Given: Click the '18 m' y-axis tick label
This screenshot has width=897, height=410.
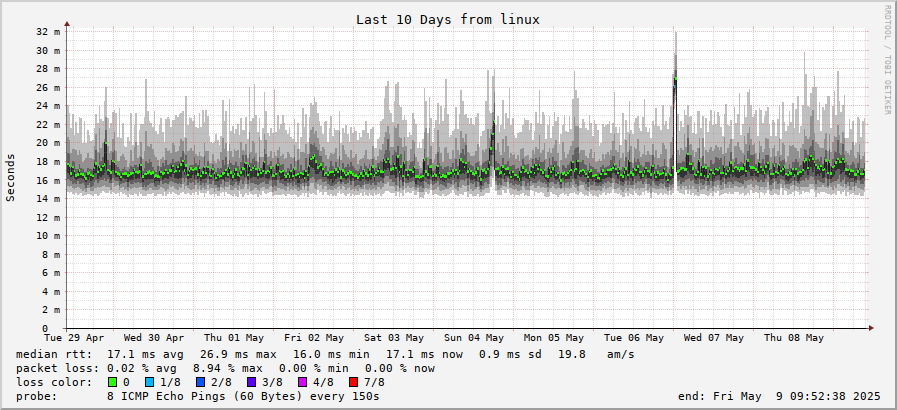Looking at the screenshot, I should [48, 162].
